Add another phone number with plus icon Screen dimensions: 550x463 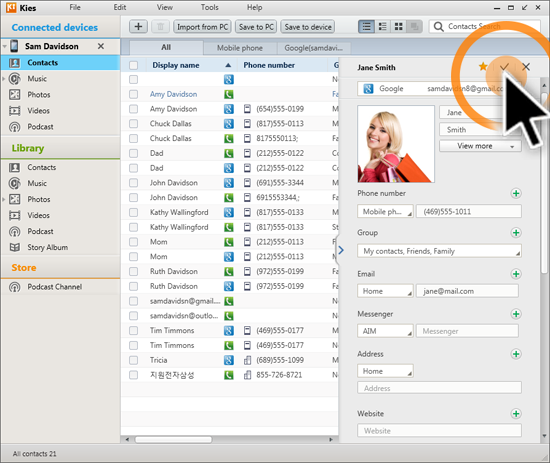[x=516, y=193]
